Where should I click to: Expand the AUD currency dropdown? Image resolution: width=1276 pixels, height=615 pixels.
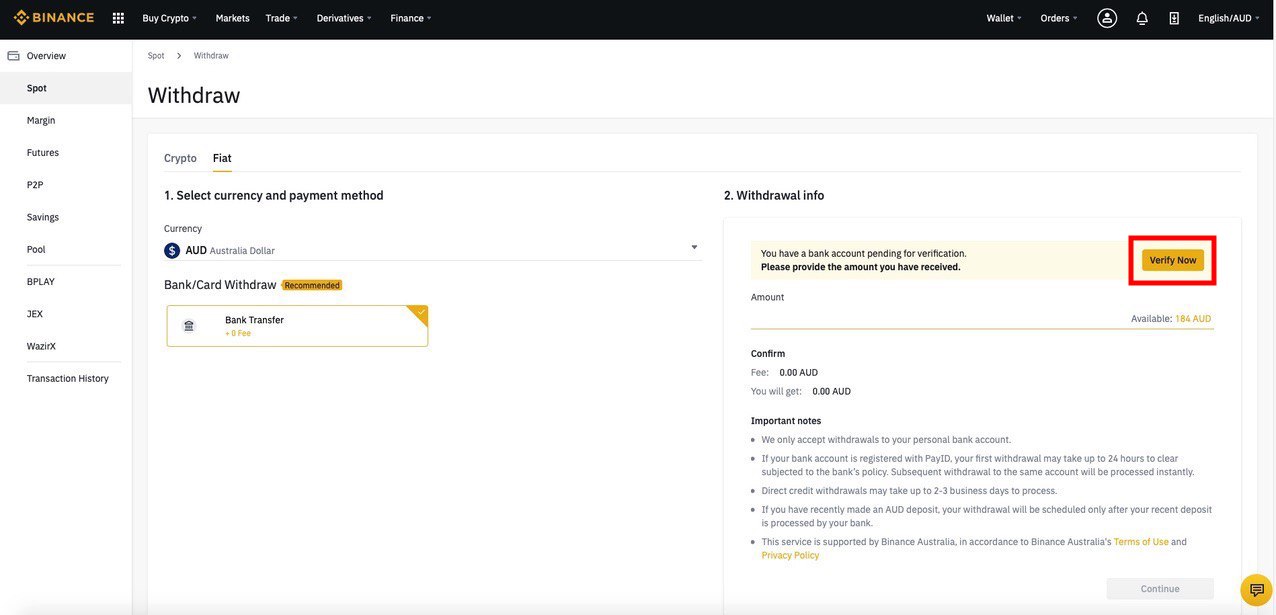click(694, 248)
